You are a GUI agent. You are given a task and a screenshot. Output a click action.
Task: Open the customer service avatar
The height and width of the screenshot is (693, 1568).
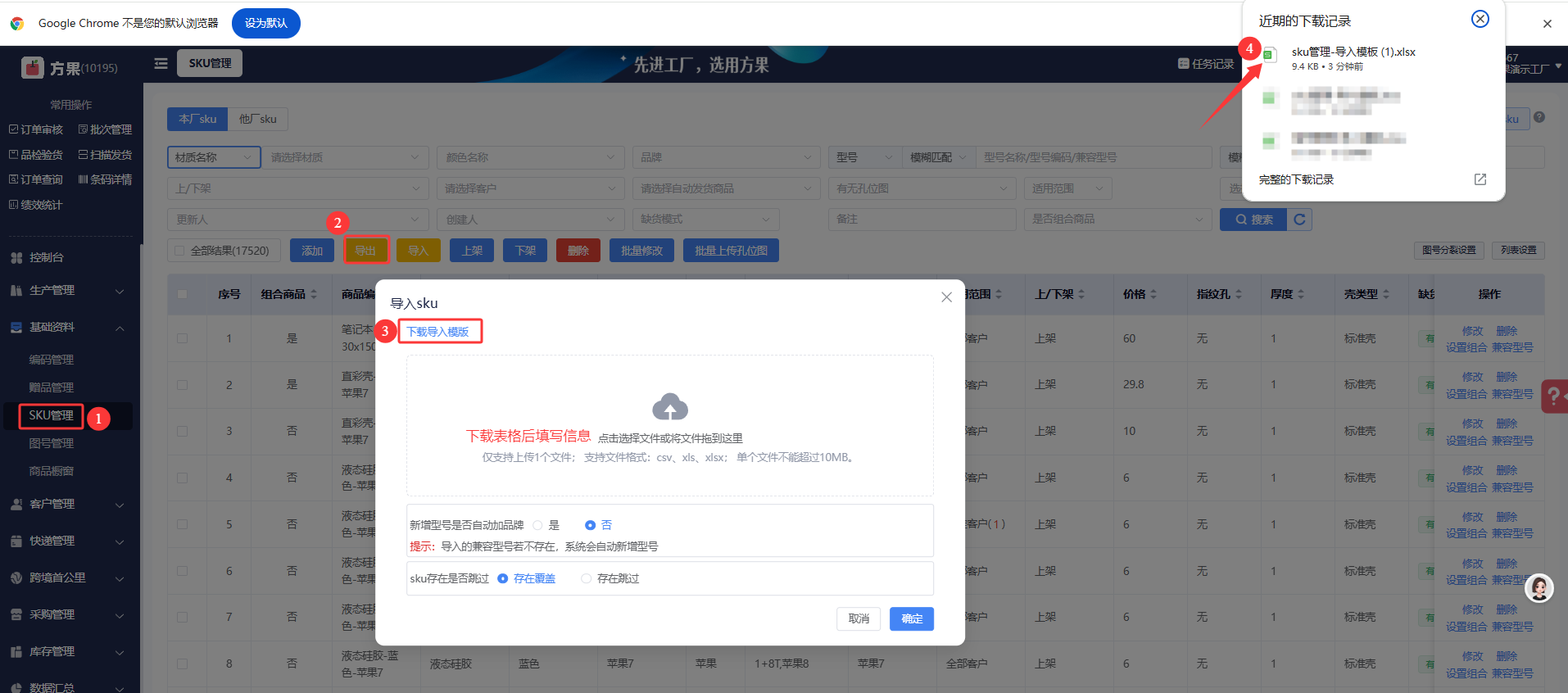tap(1539, 588)
